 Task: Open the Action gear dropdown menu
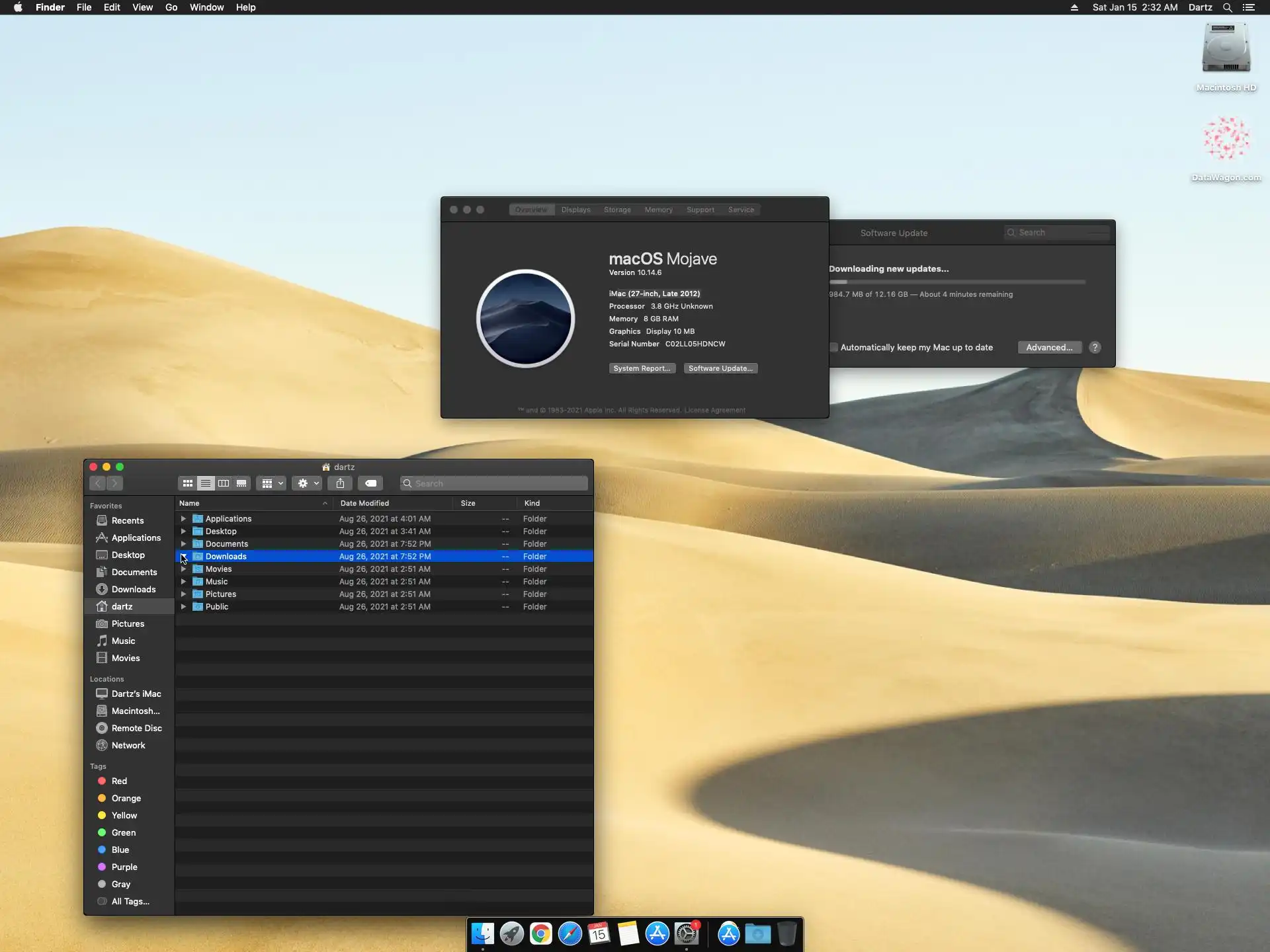coord(308,483)
